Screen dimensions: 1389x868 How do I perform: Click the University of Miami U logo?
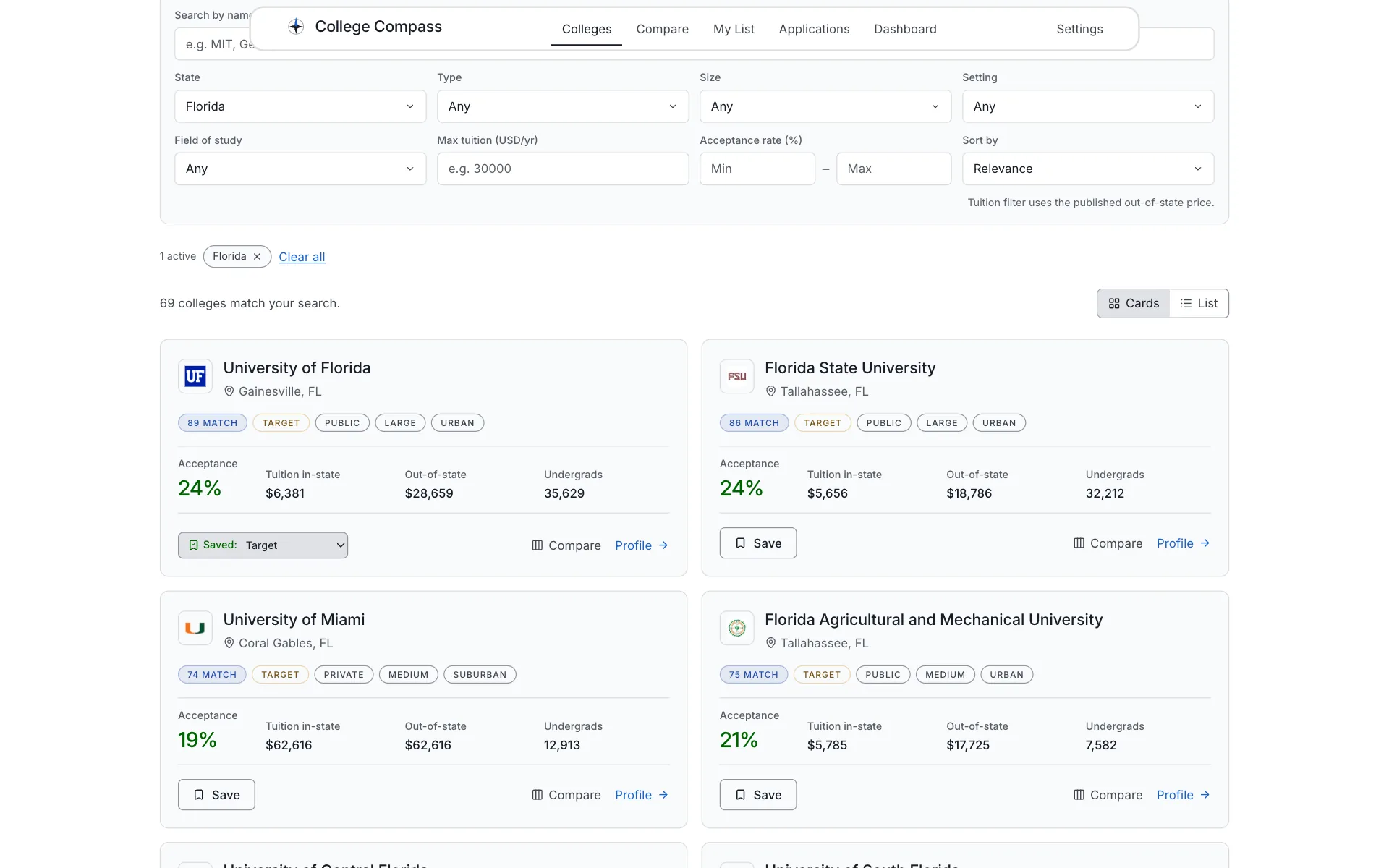tap(195, 628)
